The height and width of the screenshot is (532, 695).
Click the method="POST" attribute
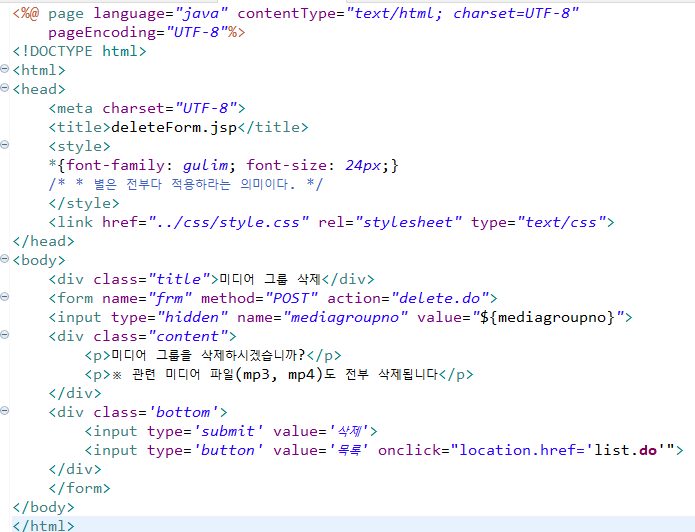tap(259, 298)
